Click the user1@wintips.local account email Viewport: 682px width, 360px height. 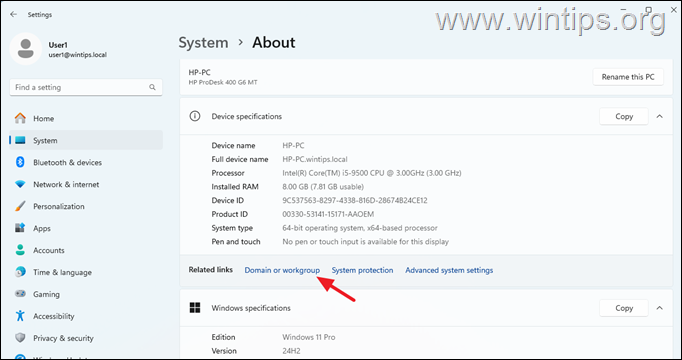tap(77, 55)
